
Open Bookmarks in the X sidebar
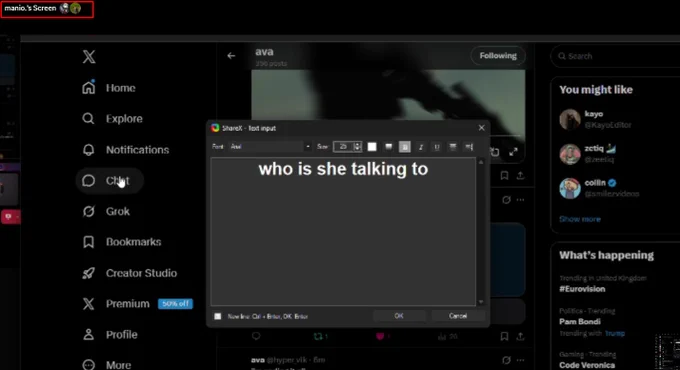tap(121, 242)
